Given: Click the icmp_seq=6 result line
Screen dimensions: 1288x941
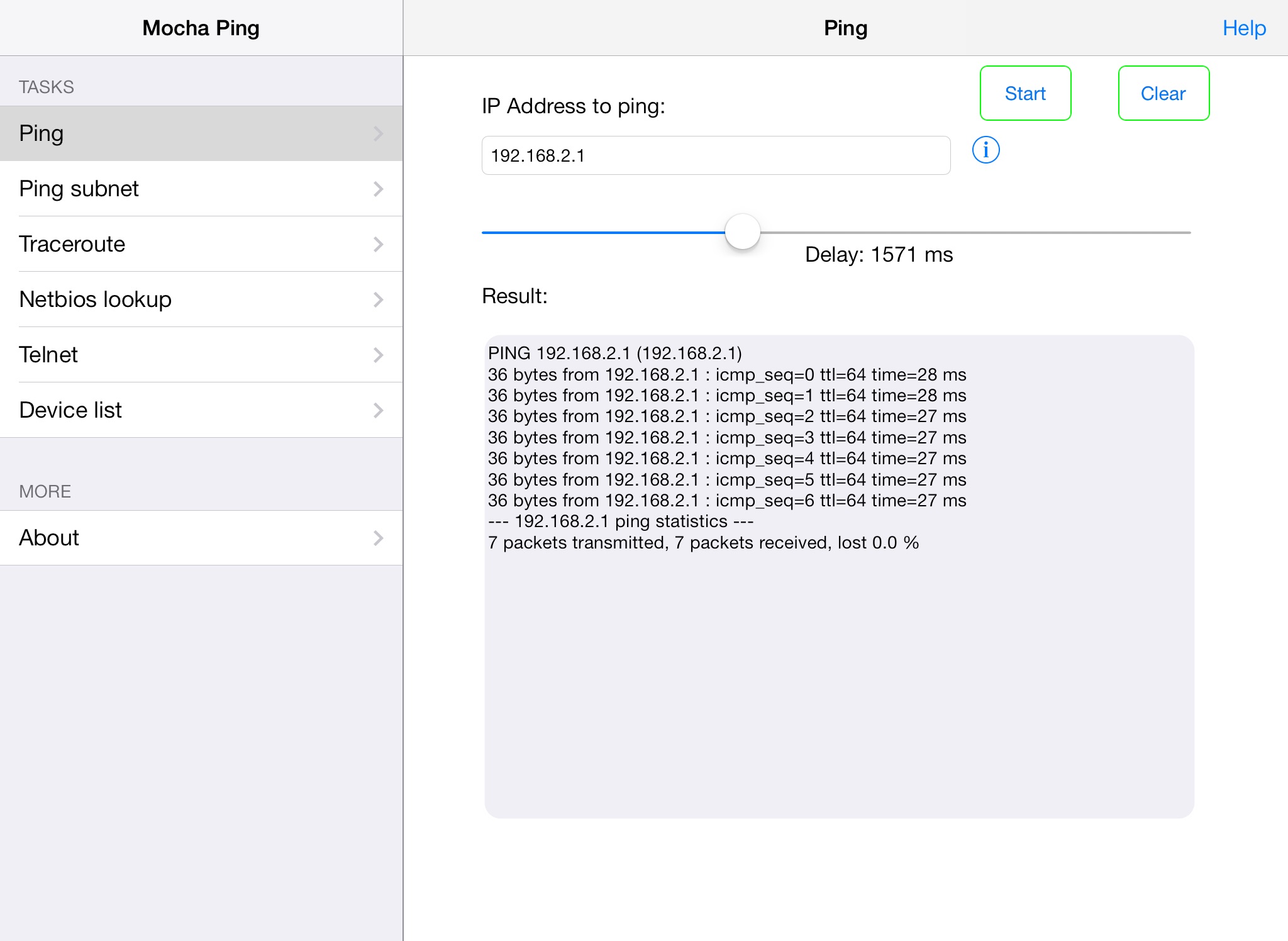Looking at the screenshot, I should tap(727, 501).
